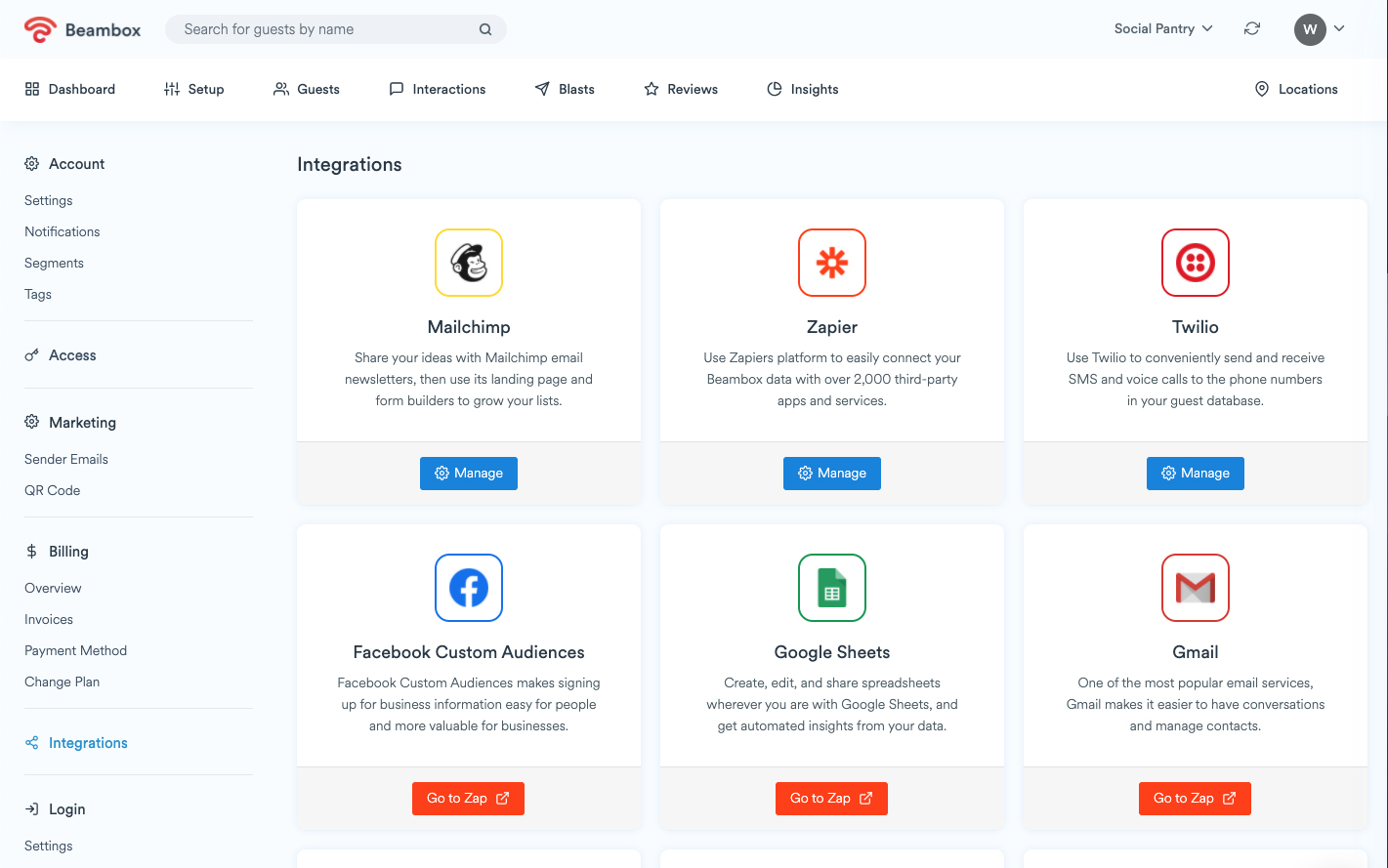Open Tags in sidebar
This screenshot has height=868, width=1388.
tap(38, 294)
